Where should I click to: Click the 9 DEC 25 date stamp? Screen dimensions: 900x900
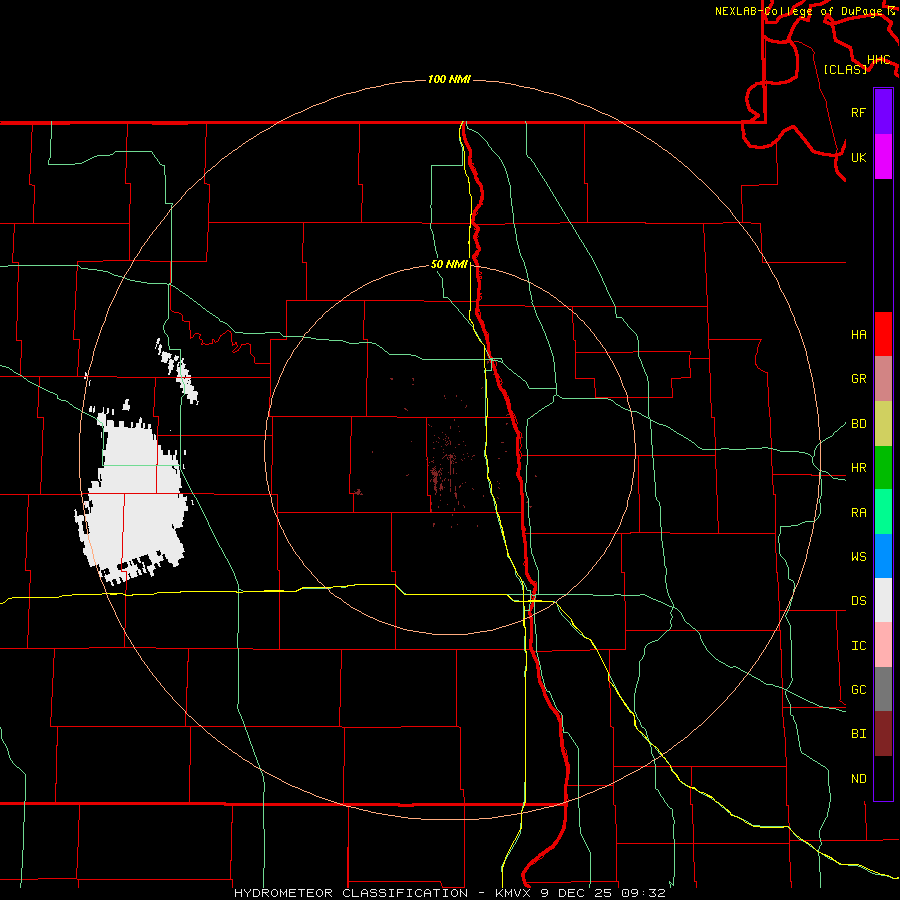coord(577,893)
